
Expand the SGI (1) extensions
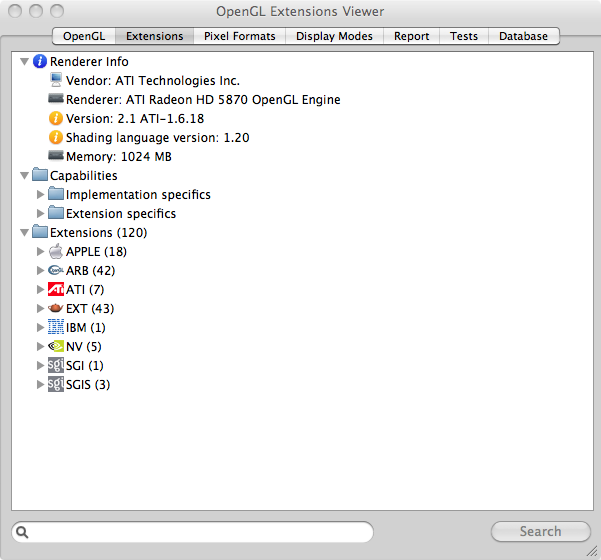tap(40, 365)
